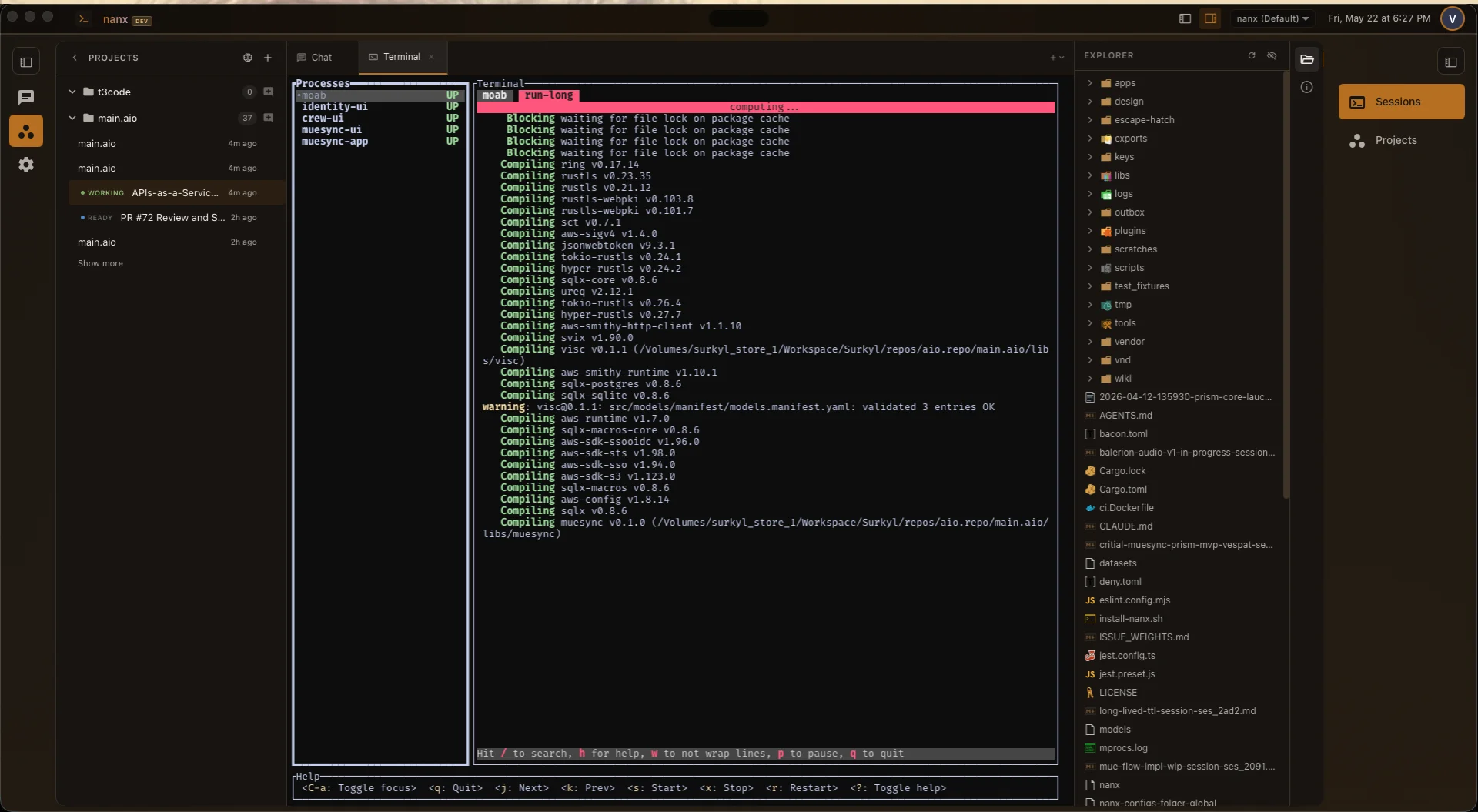The image size is (1478, 812).
Task: Refresh the Explorer file tree
Action: coord(1252,55)
